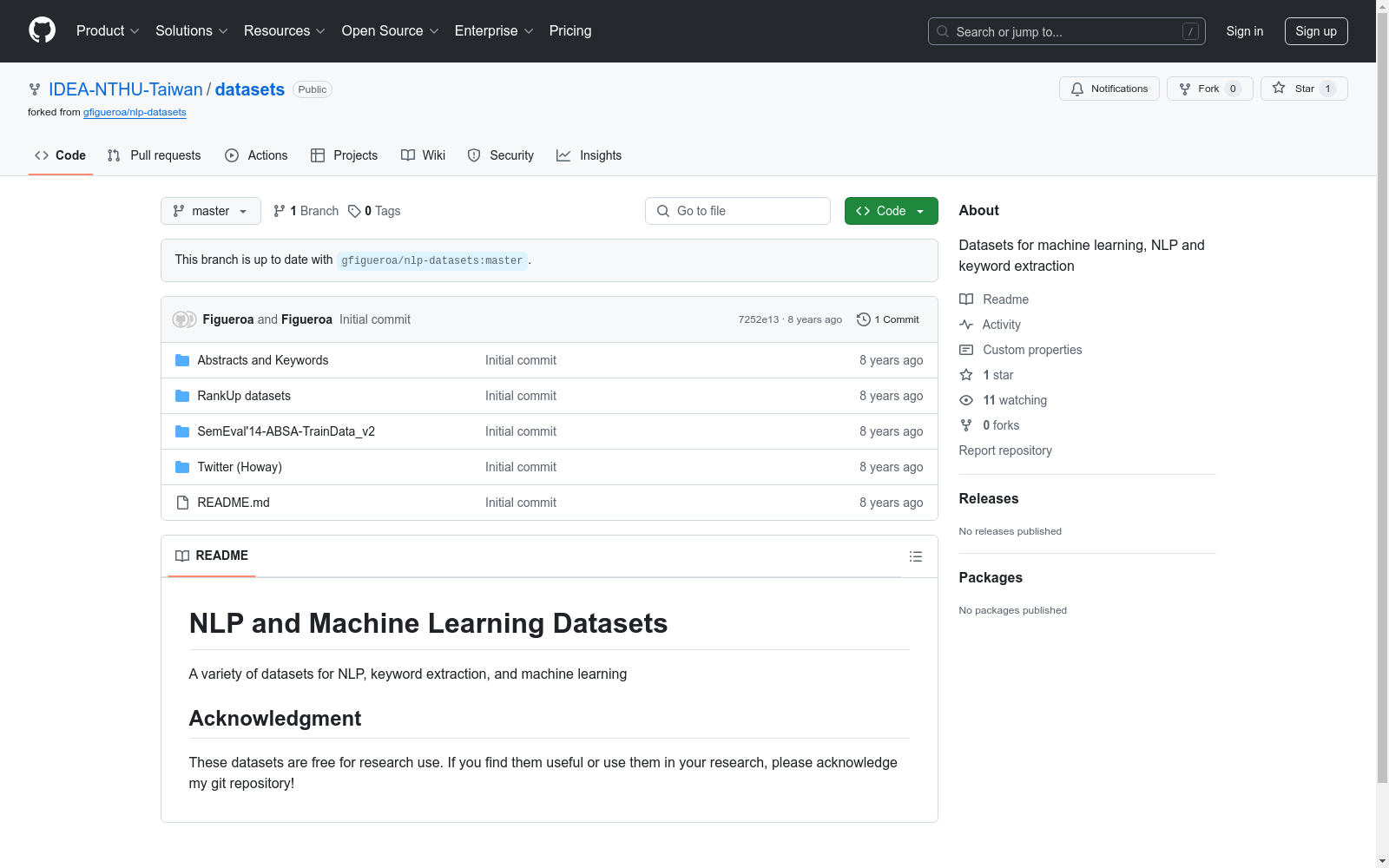The width and height of the screenshot is (1389, 868).
Task: Click the SemEval'14 folder icon
Action: [x=182, y=431]
